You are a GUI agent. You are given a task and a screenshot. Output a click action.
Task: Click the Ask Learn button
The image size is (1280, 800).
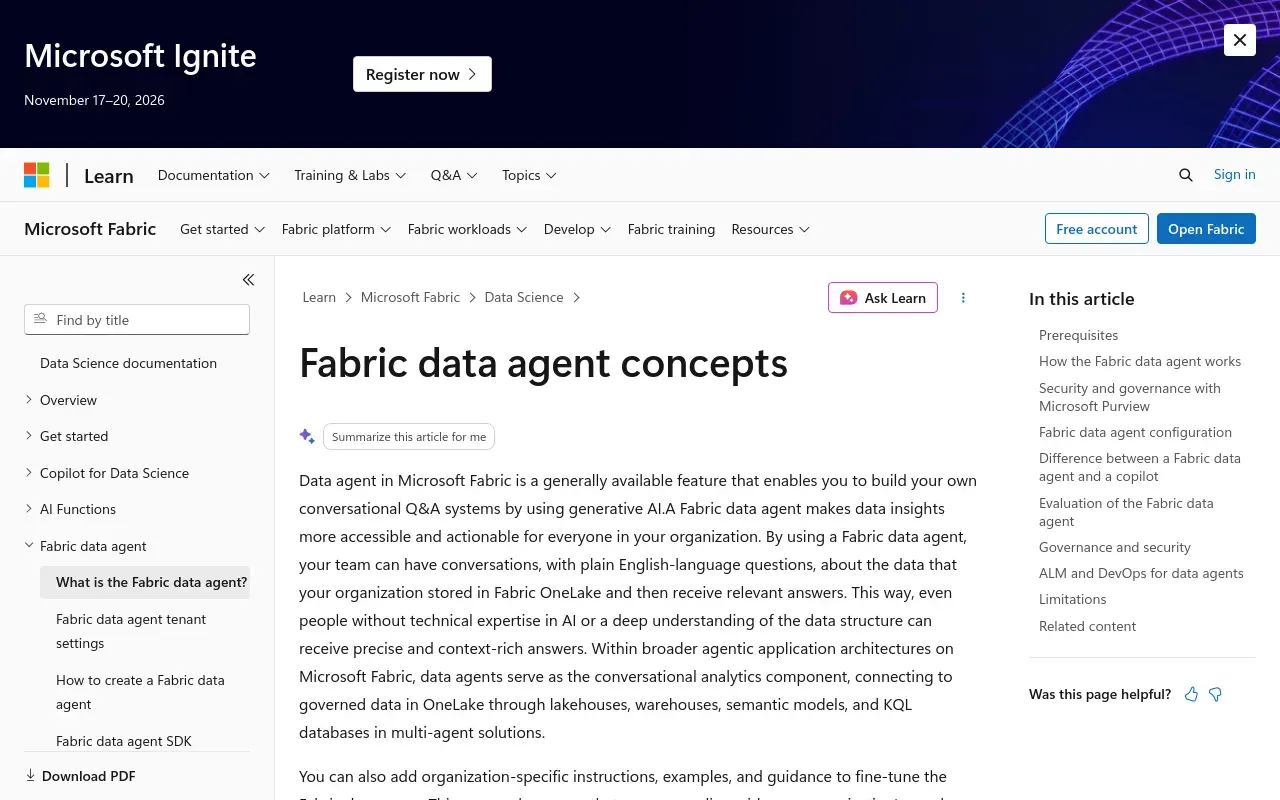883,298
